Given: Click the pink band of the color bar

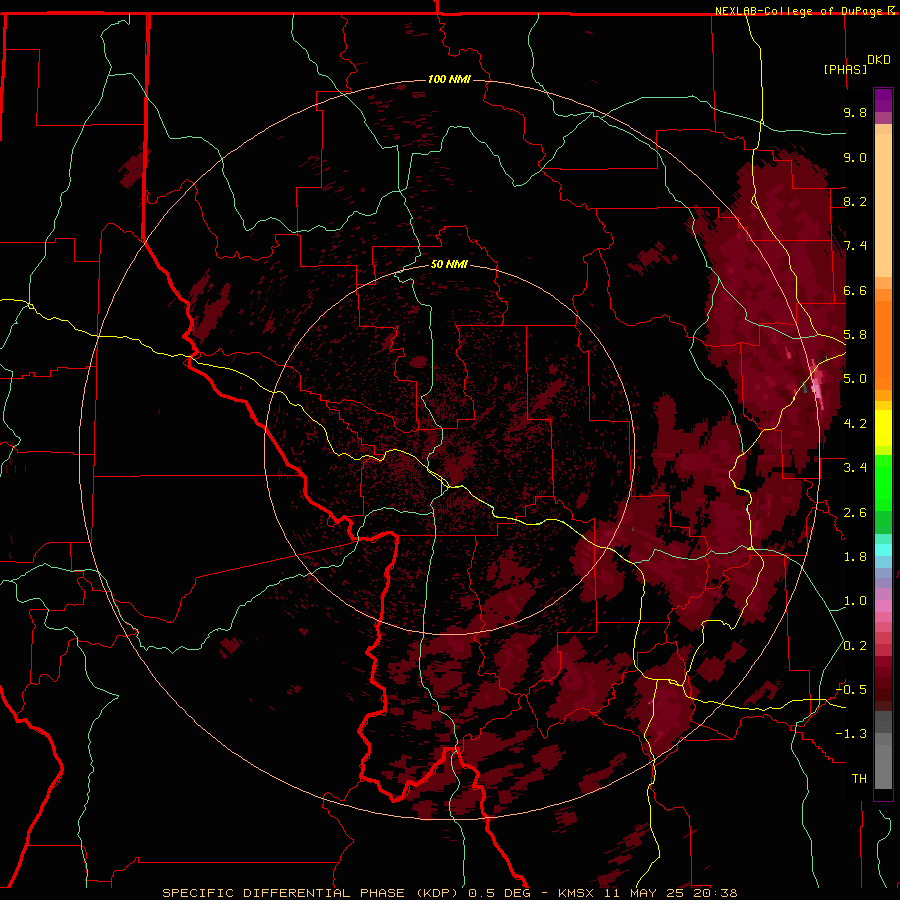Looking at the screenshot, I should pos(883,606).
